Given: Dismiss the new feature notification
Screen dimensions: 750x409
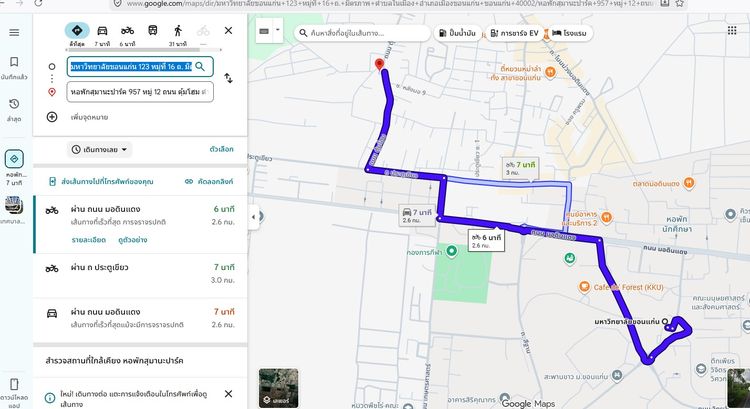Looking at the screenshot, I should [x=229, y=394].
